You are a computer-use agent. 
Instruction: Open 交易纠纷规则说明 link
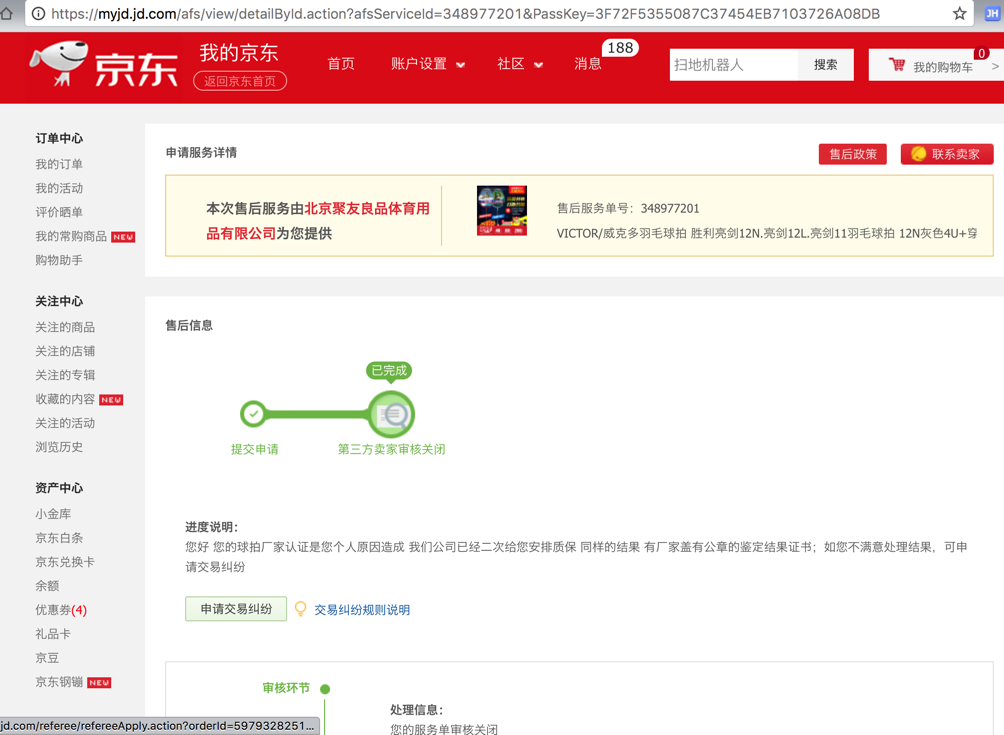click(x=362, y=610)
